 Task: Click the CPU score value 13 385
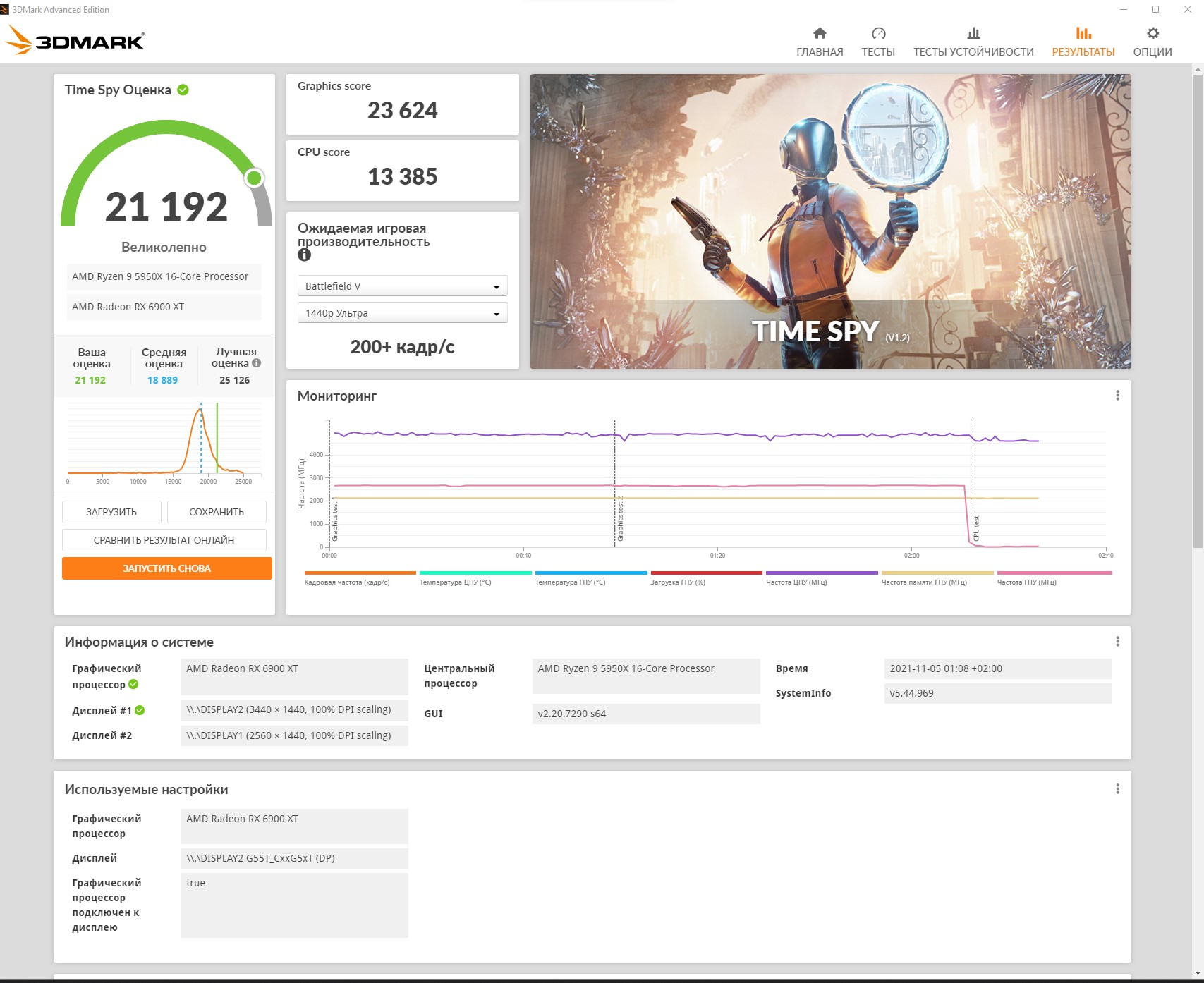(403, 177)
